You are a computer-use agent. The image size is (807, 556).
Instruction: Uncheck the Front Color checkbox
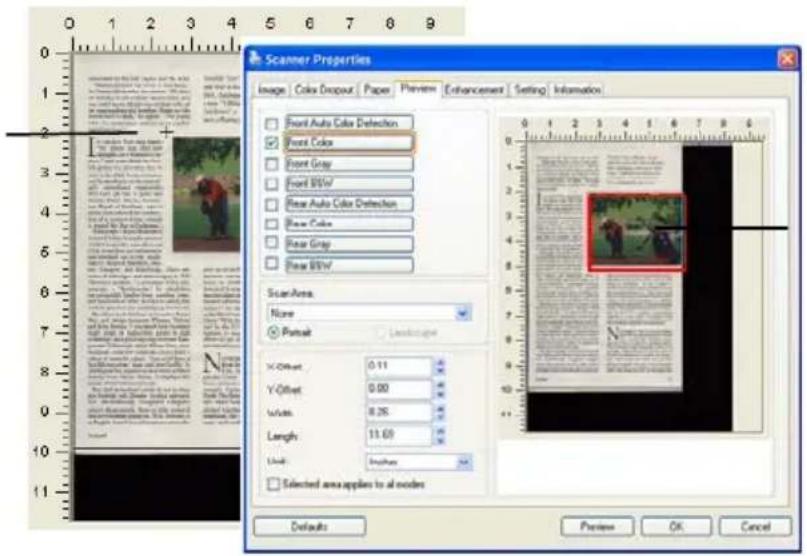[271, 143]
